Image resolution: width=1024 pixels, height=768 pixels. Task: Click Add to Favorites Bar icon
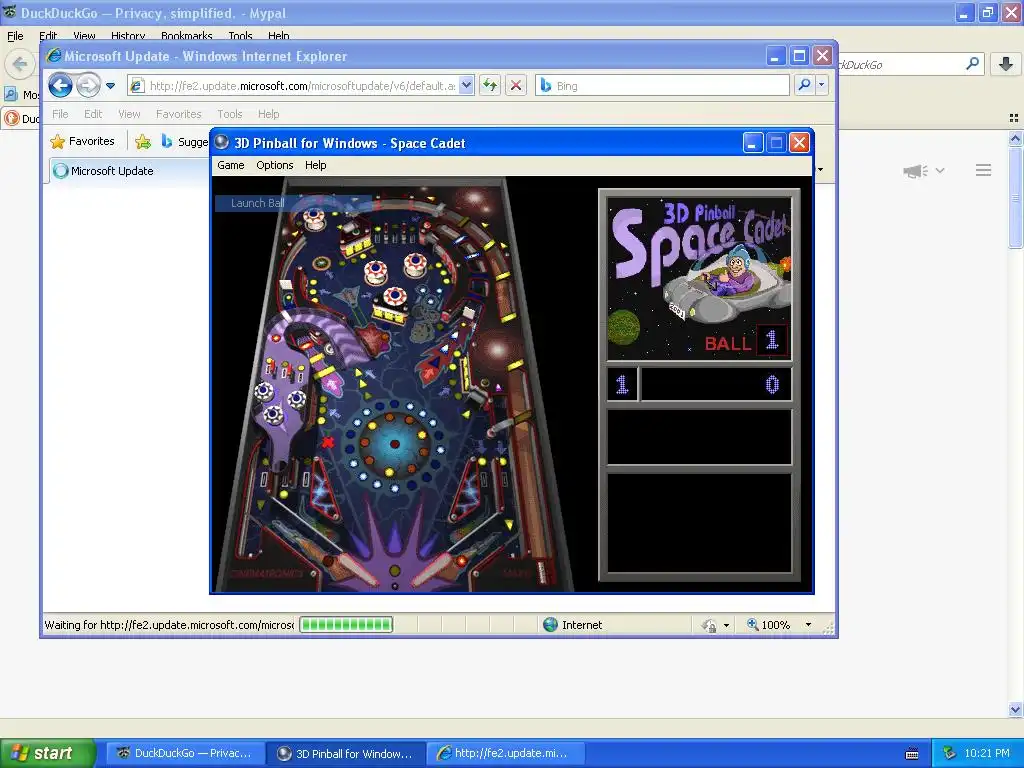pos(143,141)
